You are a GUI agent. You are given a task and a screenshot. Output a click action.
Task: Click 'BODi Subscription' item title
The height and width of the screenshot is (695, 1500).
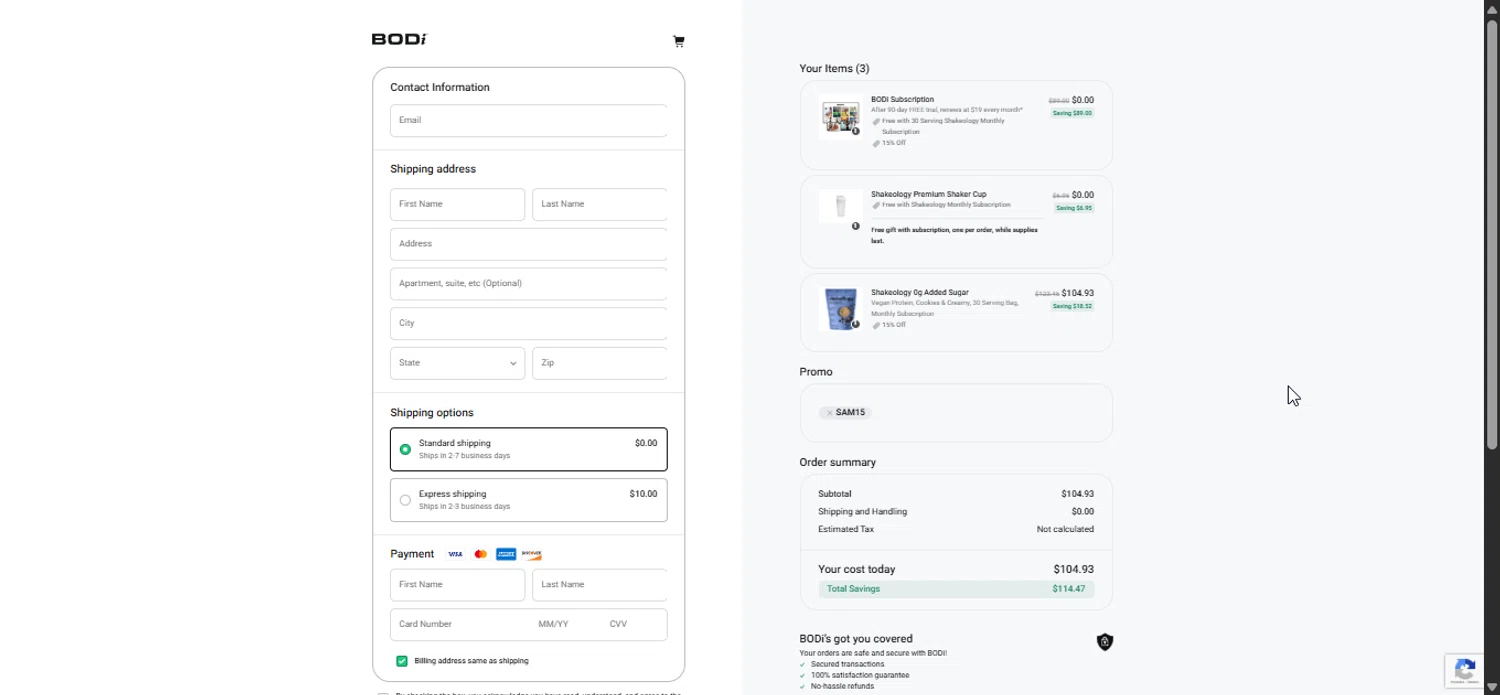click(x=902, y=100)
